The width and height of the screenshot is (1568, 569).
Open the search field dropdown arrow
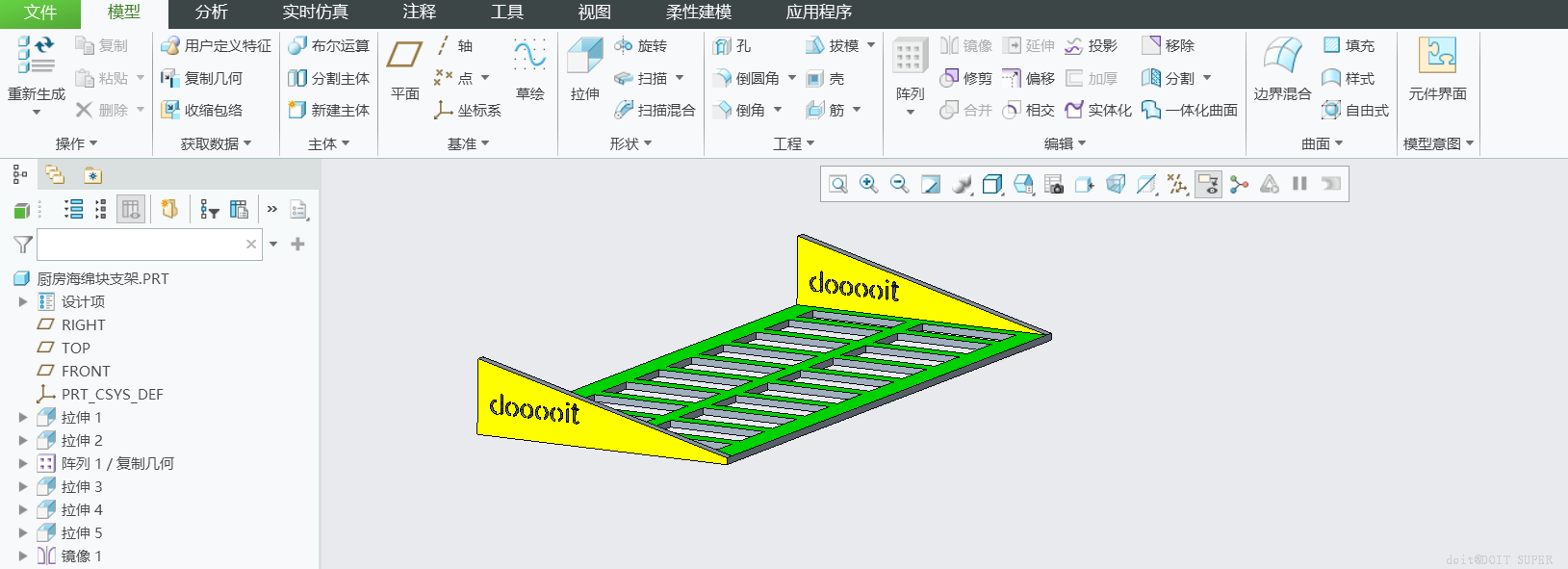pyautogui.click(x=273, y=245)
